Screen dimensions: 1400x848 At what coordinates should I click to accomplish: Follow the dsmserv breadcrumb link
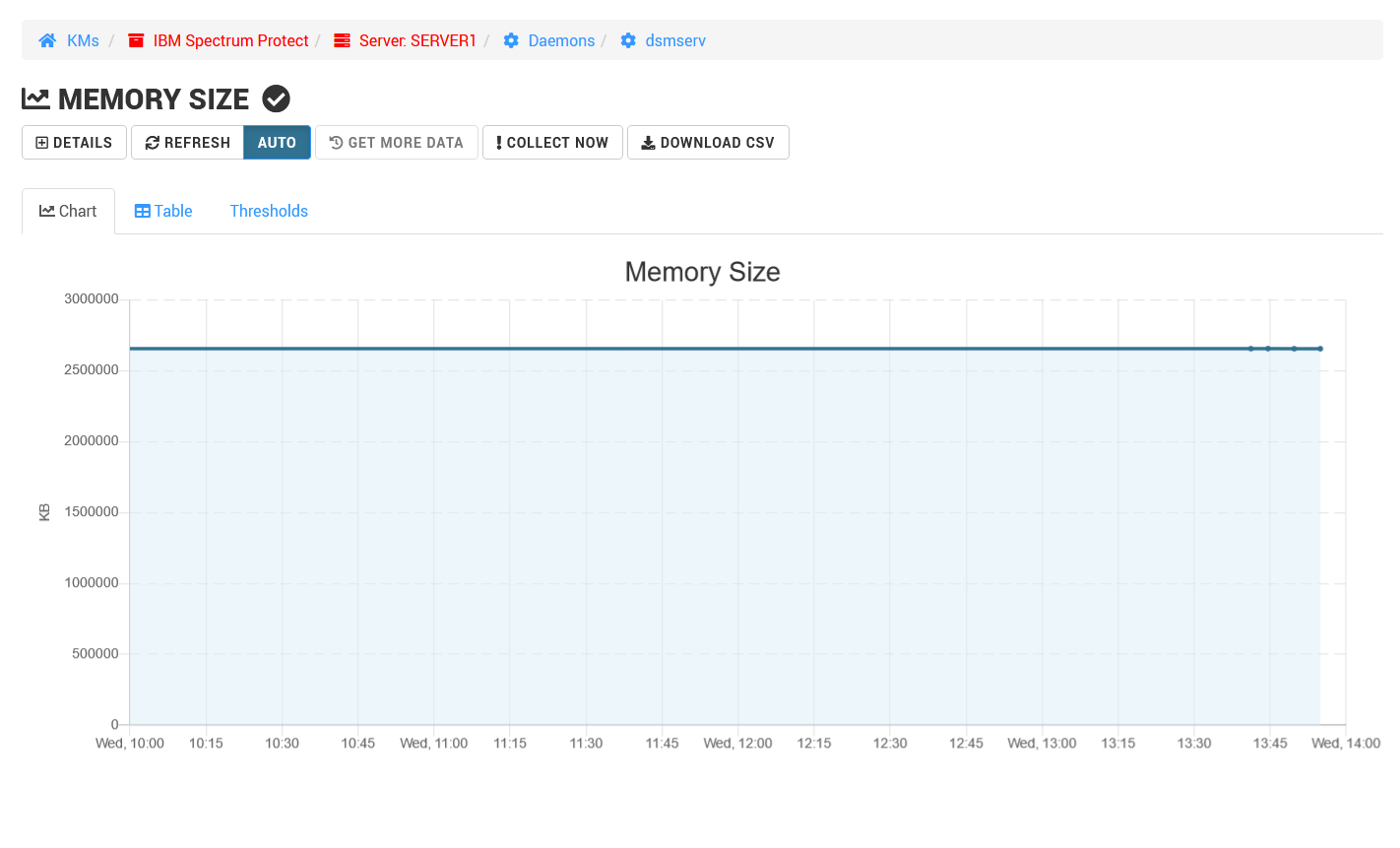point(676,40)
